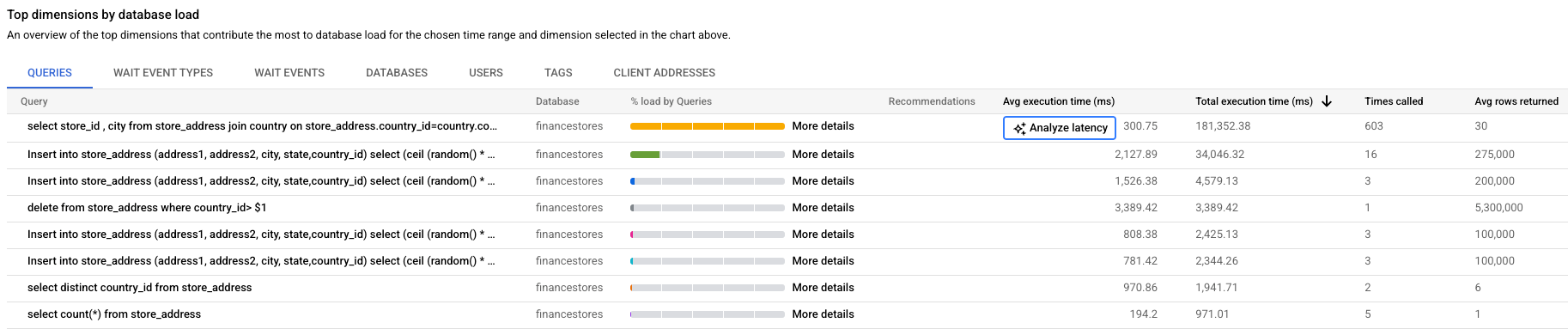Open the Wait Events tab

point(289,73)
